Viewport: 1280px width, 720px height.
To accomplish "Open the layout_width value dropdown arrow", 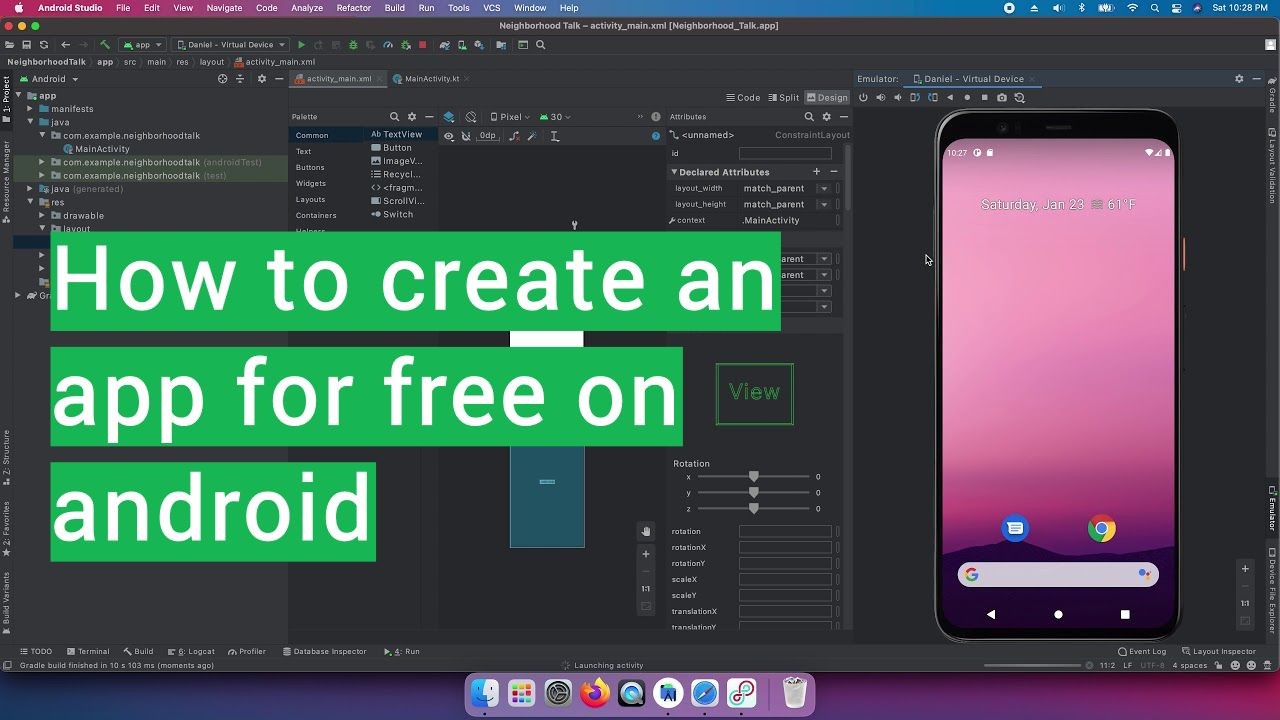I will [825, 188].
